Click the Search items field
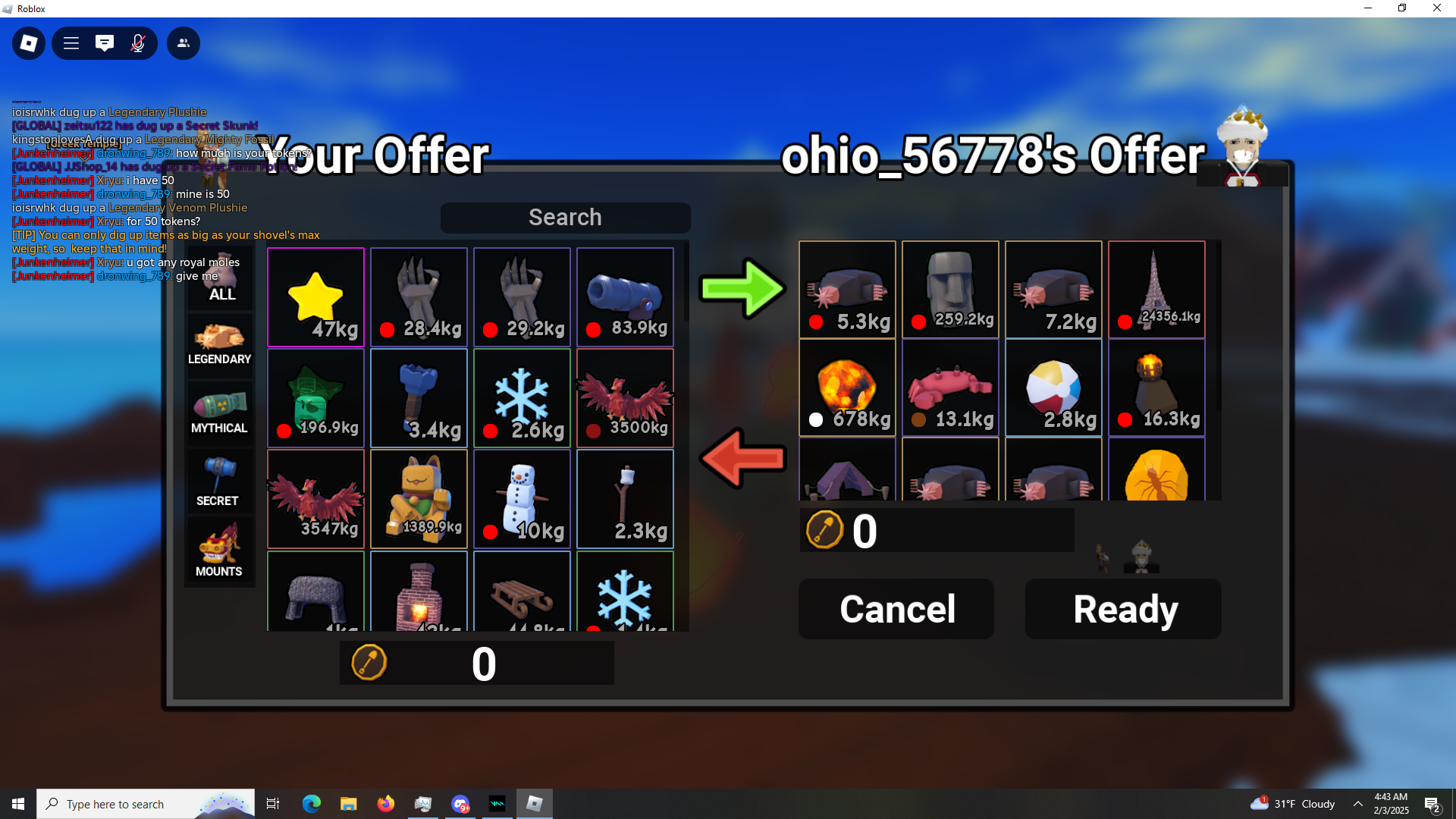Screen dimensions: 1456x819 click(565, 218)
